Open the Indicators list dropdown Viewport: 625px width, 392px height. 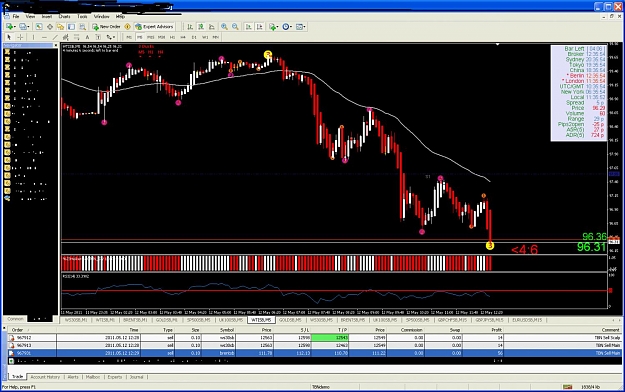pos(274,27)
